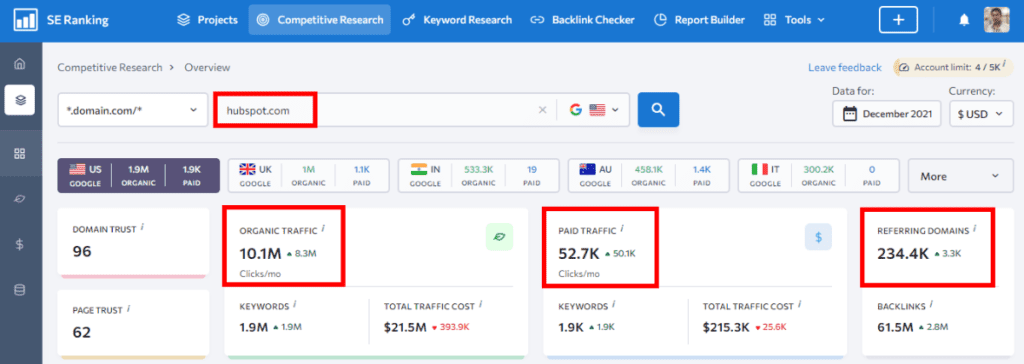The height and width of the screenshot is (364, 1024).
Task: Select the US Google region tab
Action: tap(138, 176)
